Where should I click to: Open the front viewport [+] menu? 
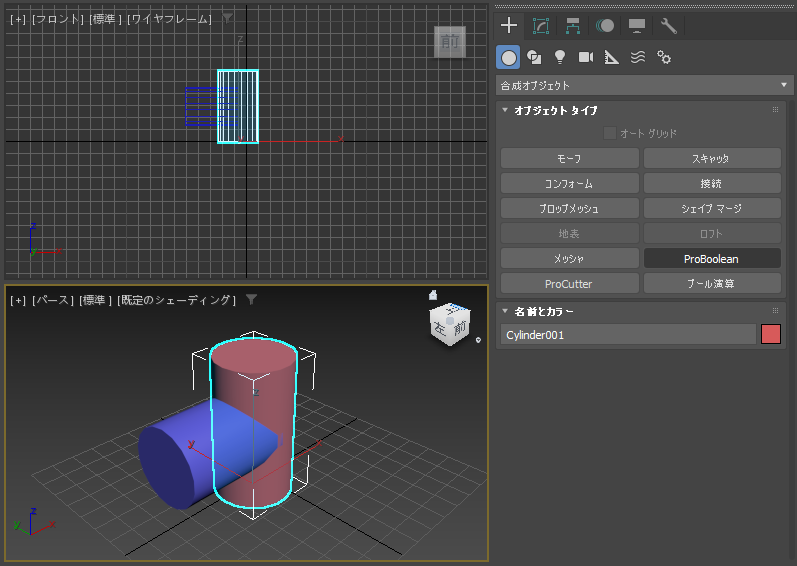(18, 19)
